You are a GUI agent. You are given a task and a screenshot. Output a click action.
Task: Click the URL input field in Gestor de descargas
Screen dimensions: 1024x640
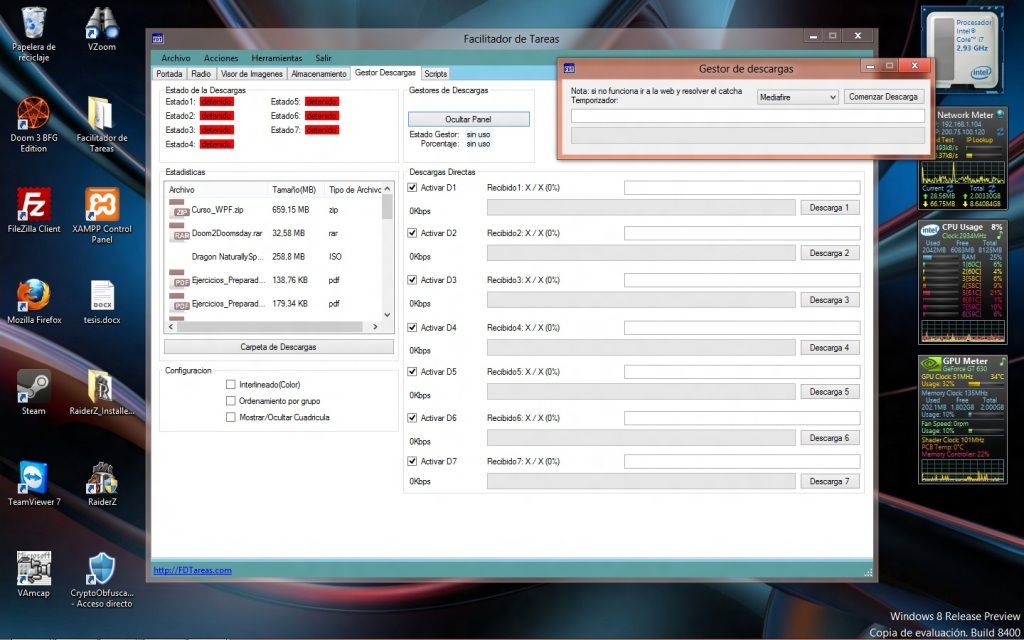(x=748, y=116)
